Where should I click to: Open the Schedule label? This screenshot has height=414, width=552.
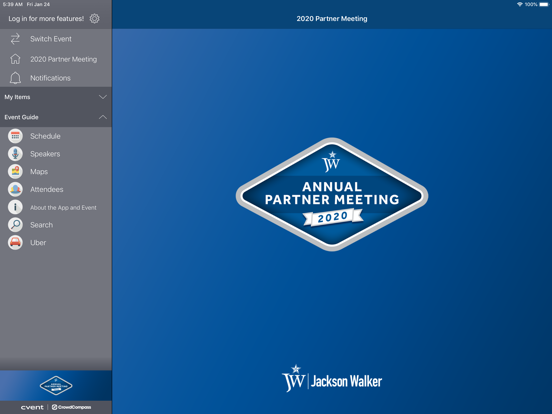click(x=45, y=136)
